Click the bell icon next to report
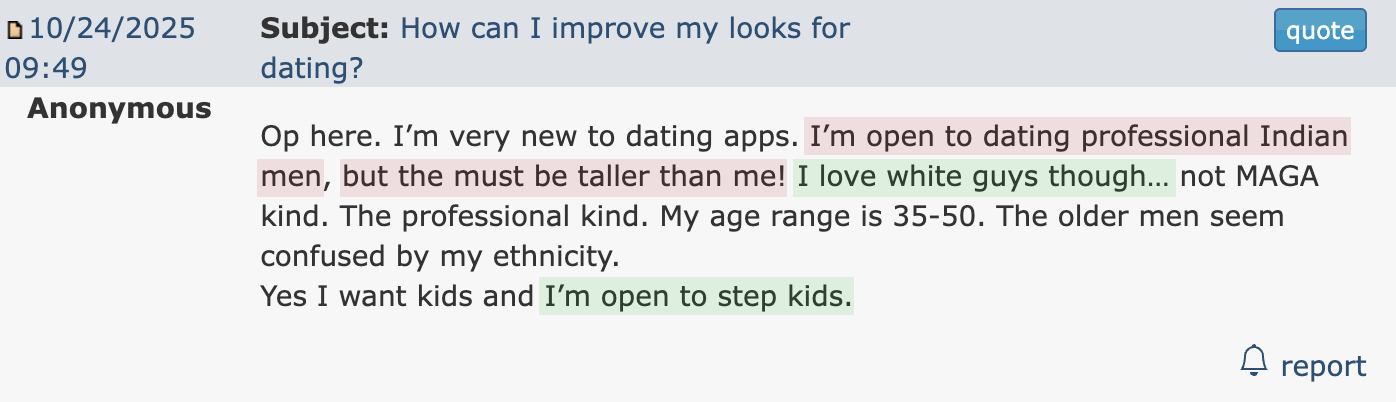Screen dimensions: 1396x402 pyautogui.click(x=1253, y=361)
